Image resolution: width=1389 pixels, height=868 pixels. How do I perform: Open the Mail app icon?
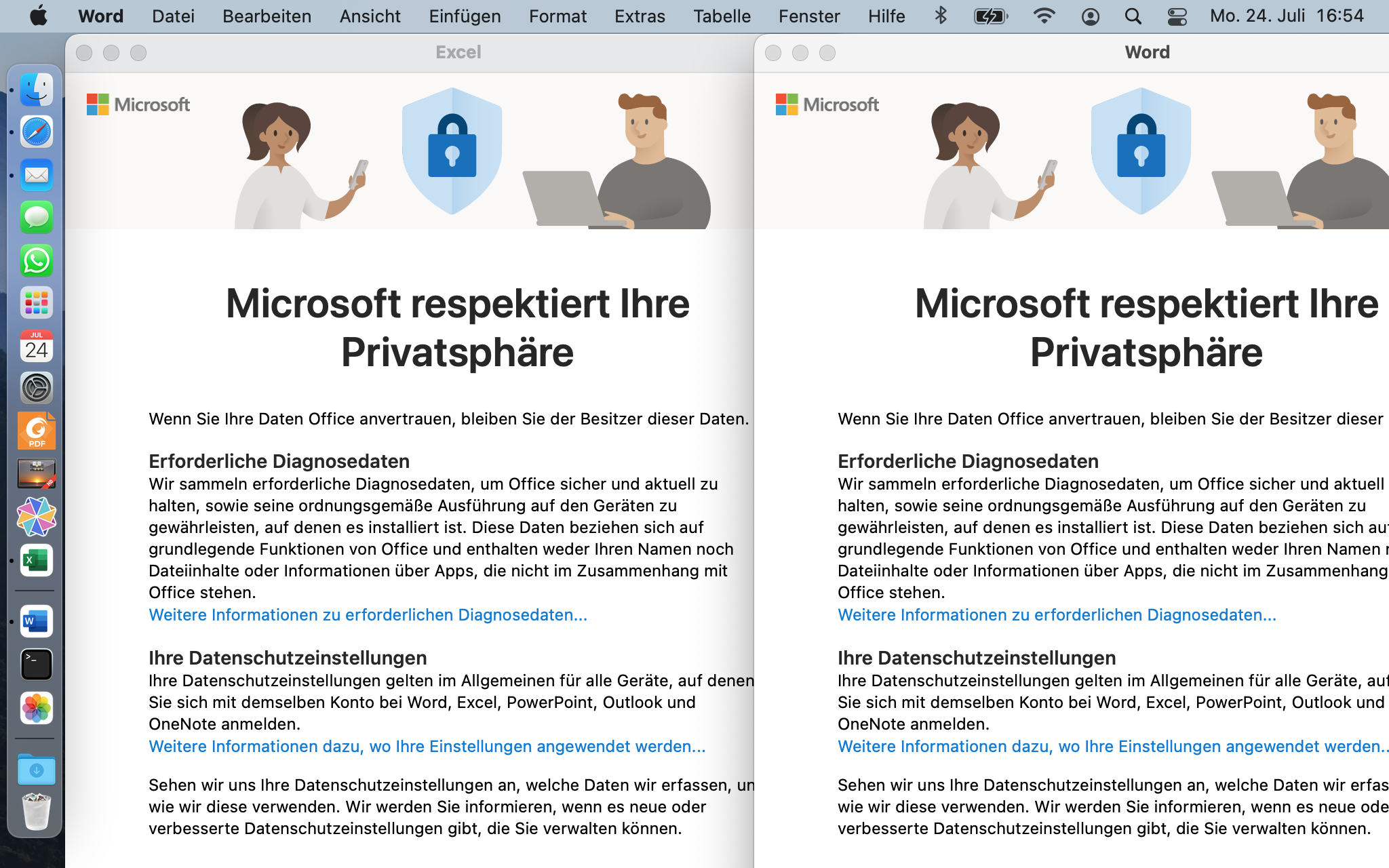click(x=37, y=175)
